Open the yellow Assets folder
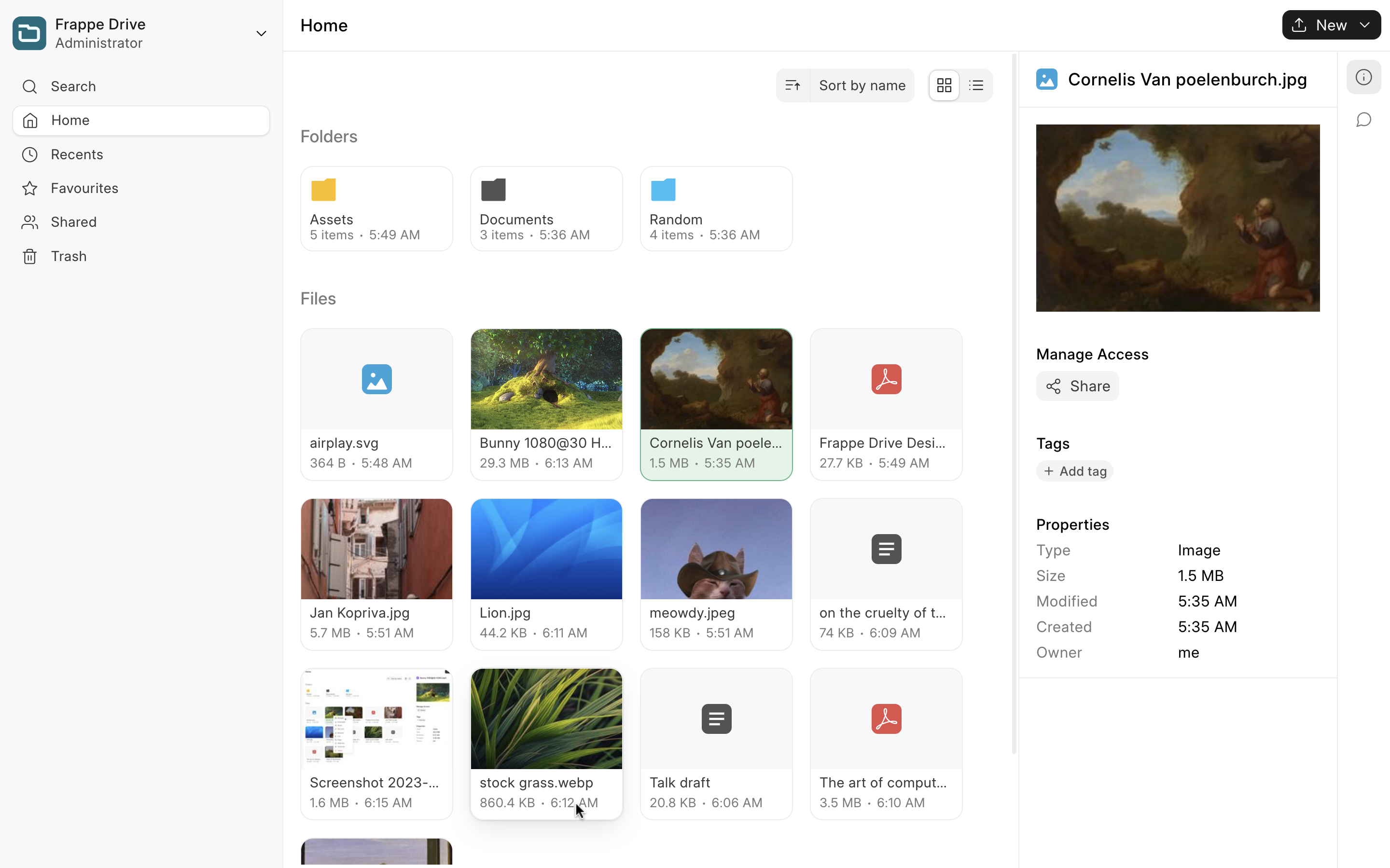This screenshot has height=868, width=1390. 376,208
